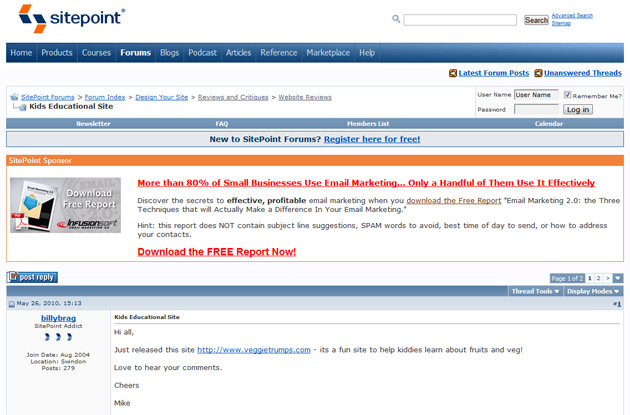Open the Calendar menu item
The width and height of the screenshot is (630, 415).
[x=549, y=124]
